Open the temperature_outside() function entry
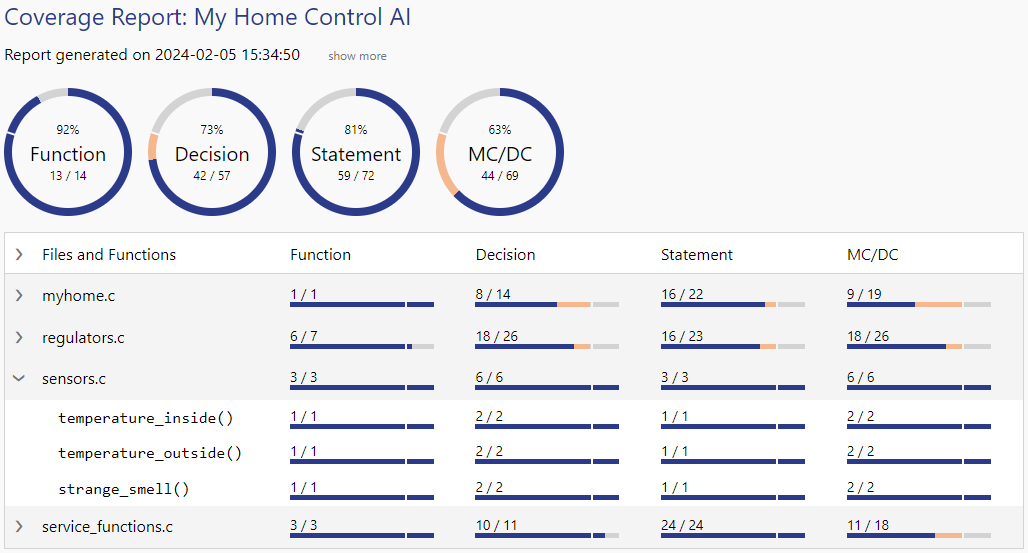Screen dimensions: 1028x553 150,453
